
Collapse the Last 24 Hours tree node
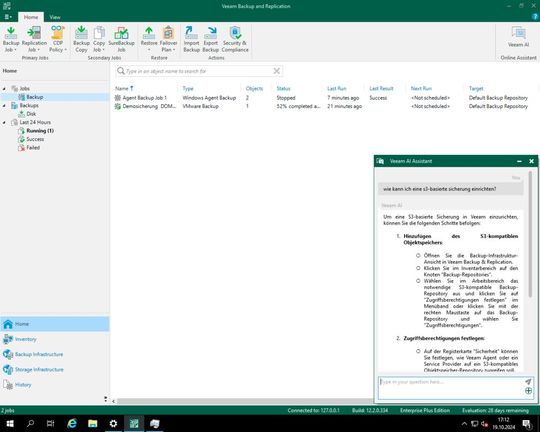(x=4, y=122)
